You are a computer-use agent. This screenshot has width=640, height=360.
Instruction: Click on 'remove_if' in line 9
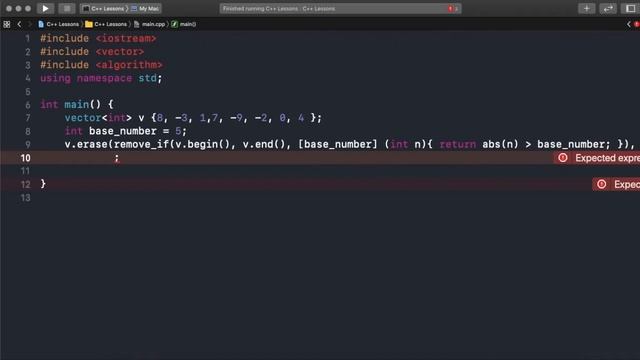tap(141, 144)
